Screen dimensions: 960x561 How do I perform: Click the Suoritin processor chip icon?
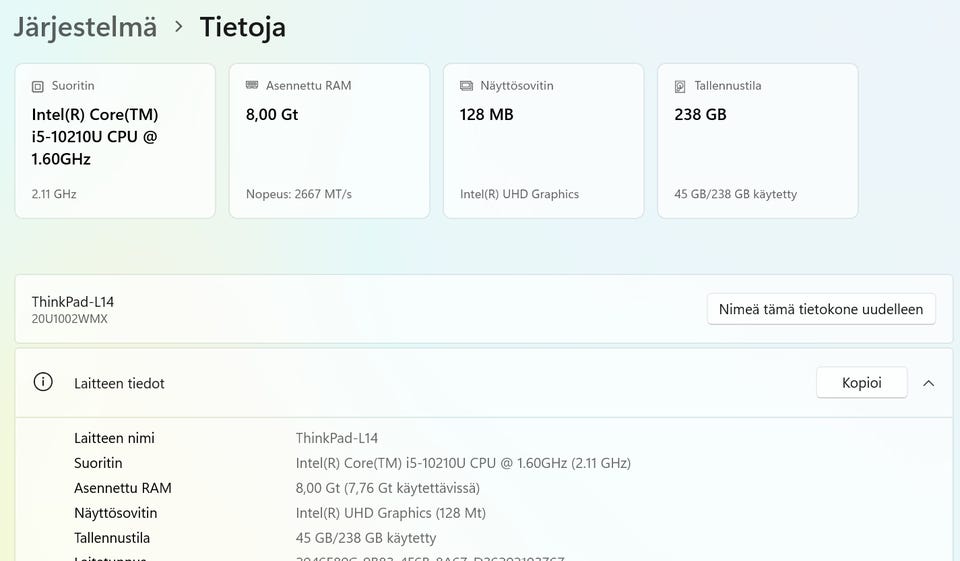pos(38,86)
